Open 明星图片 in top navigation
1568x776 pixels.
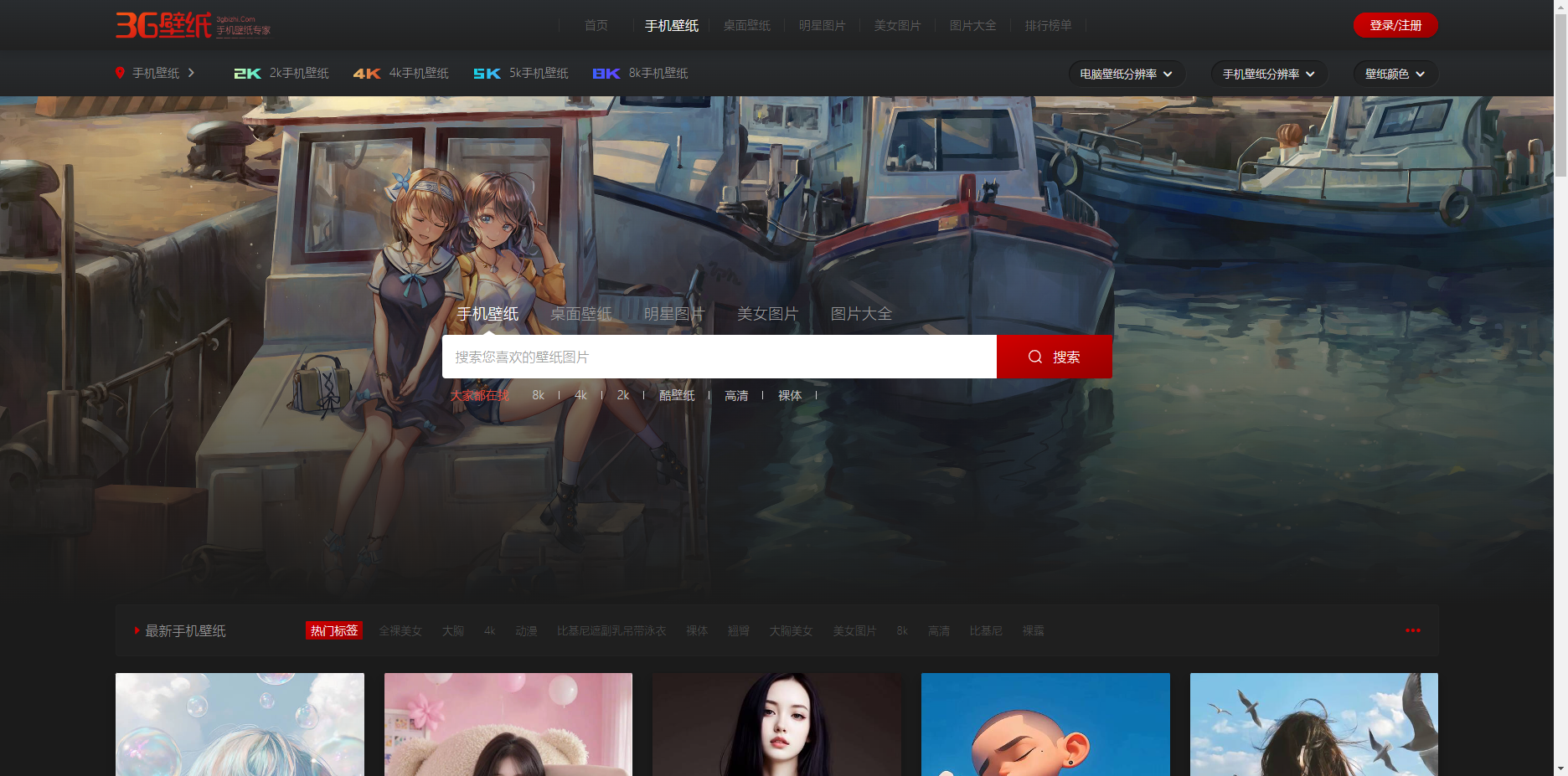tap(823, 25)
